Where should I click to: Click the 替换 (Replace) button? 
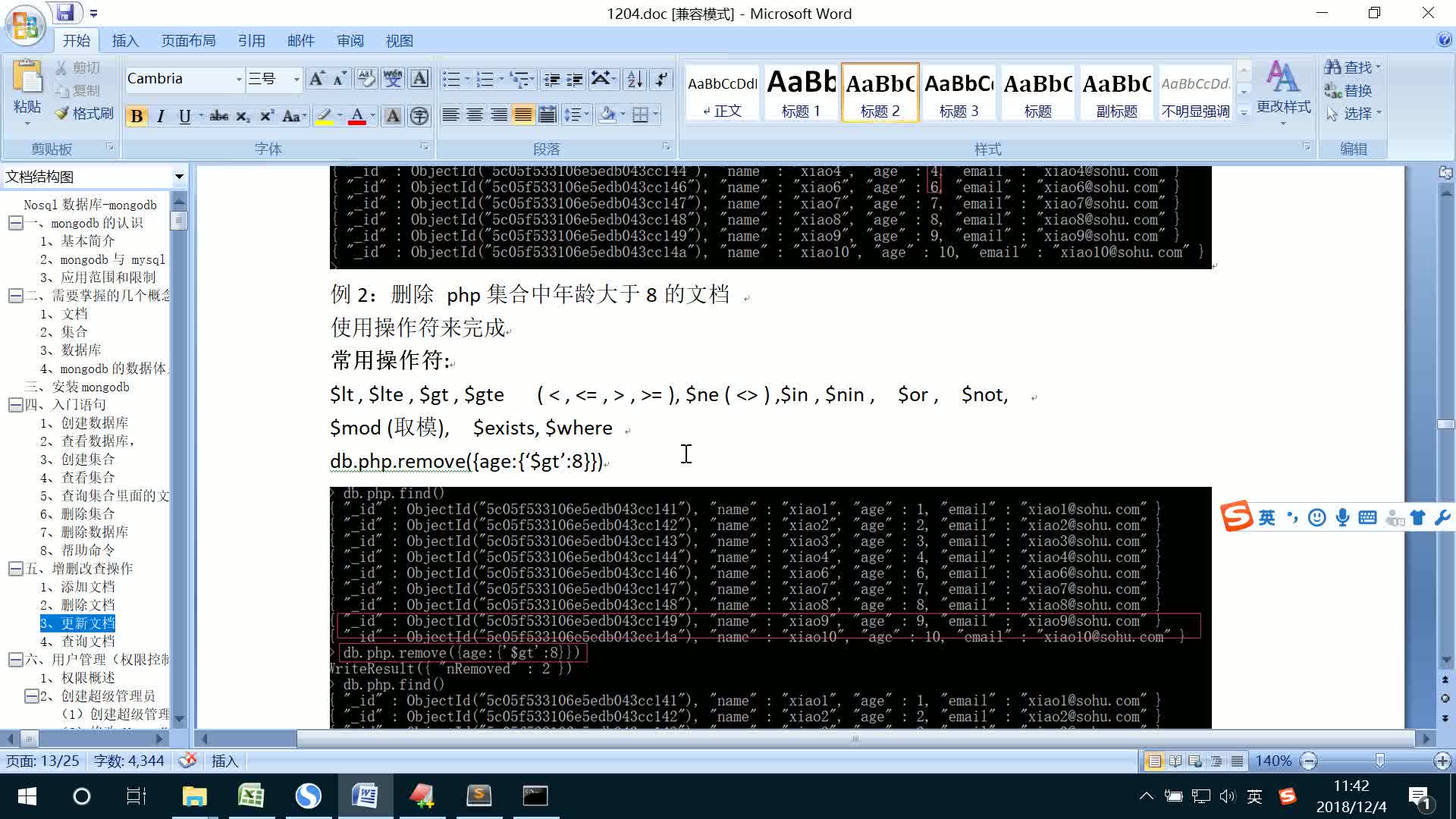1353,90
